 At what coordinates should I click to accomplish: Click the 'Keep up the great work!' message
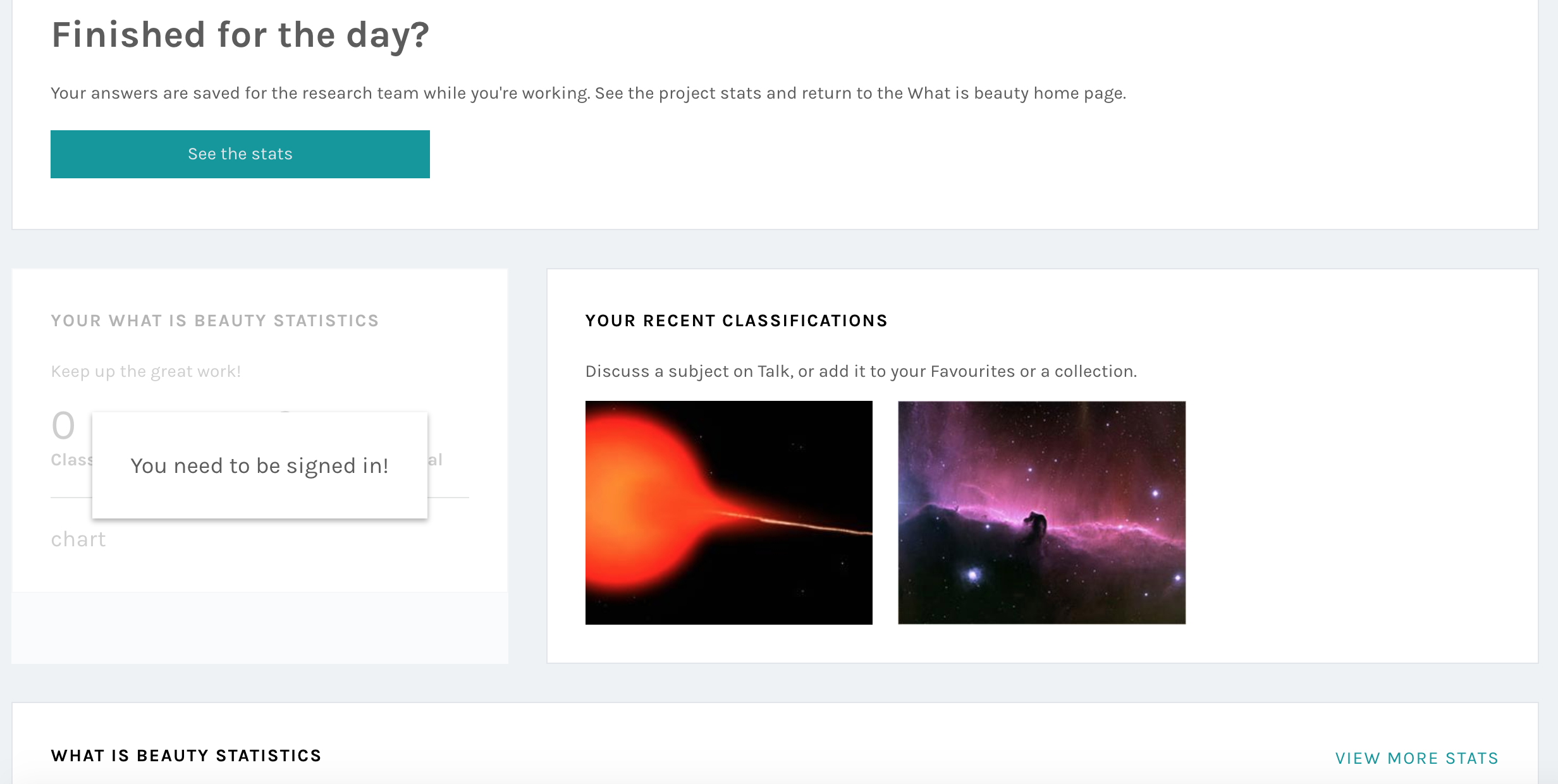[x=145, y=371]
